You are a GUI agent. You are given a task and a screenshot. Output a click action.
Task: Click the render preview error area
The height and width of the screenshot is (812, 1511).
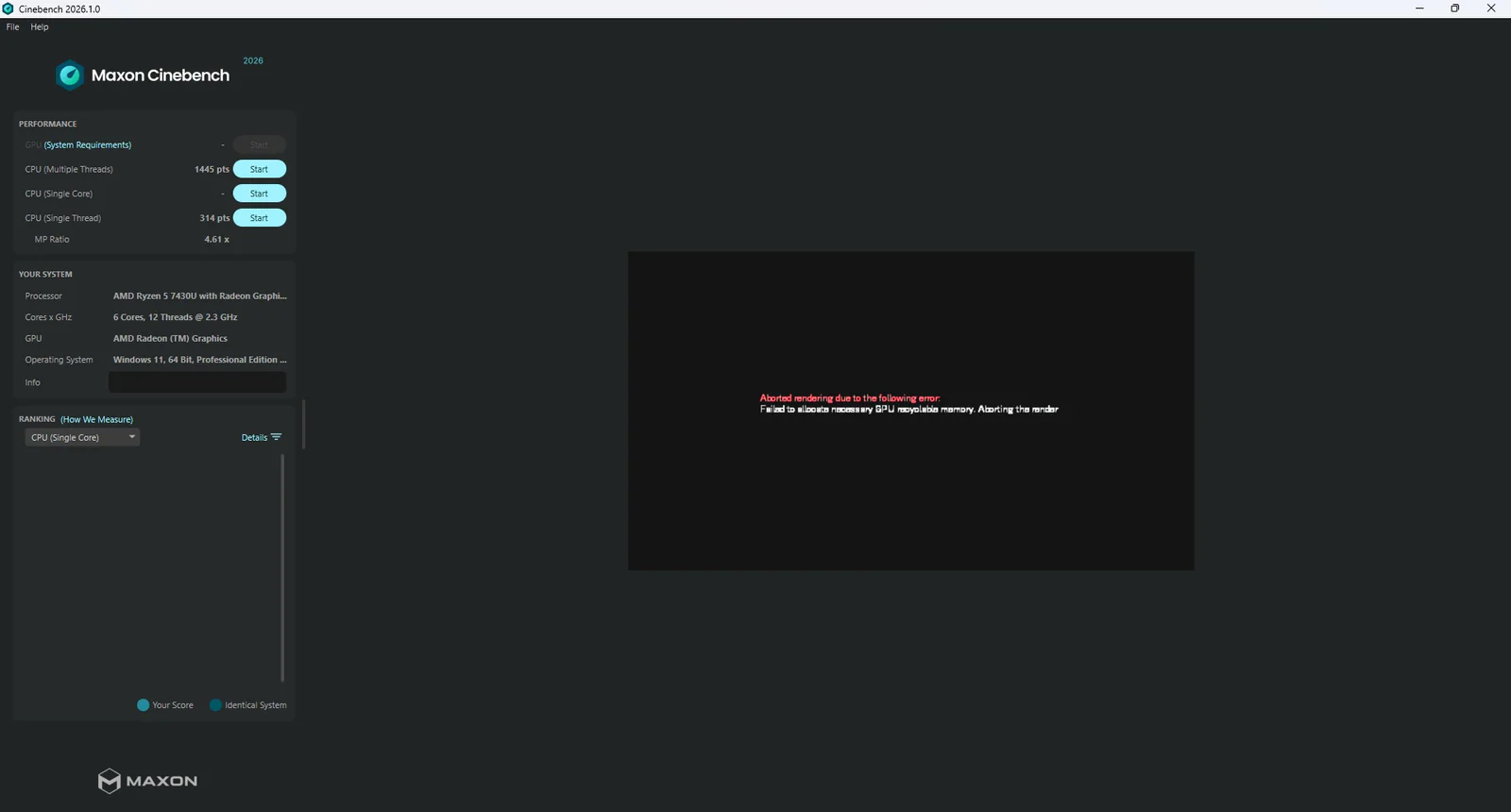pyautogui.click(x=911, y=411)
